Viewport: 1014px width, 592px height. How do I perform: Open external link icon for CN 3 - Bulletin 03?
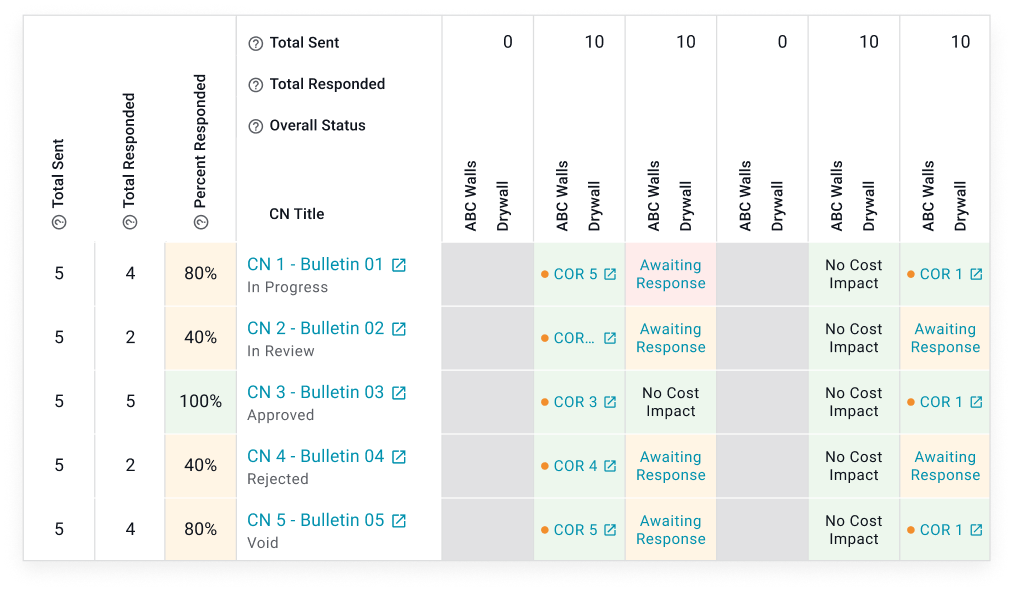(x=399, y=393)
